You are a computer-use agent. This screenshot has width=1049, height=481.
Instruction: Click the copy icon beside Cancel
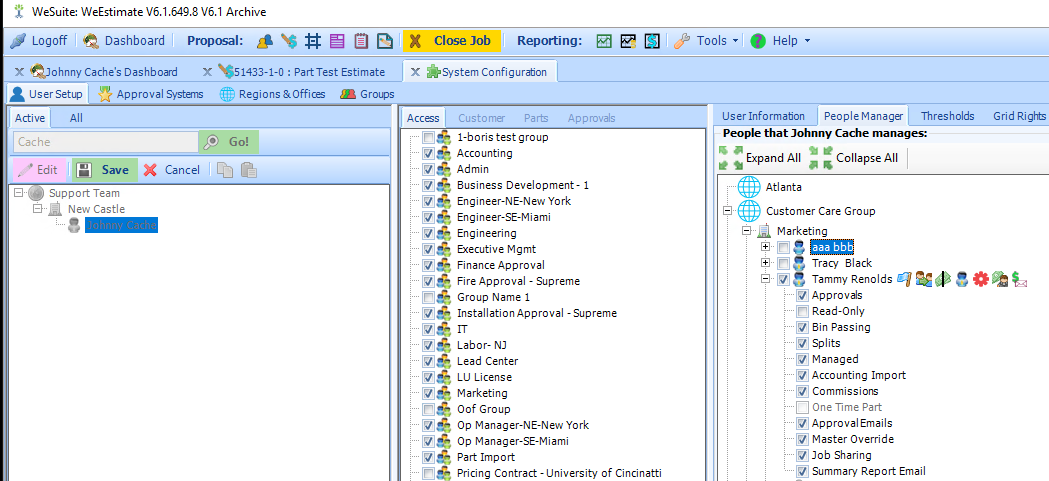(225, 170)
